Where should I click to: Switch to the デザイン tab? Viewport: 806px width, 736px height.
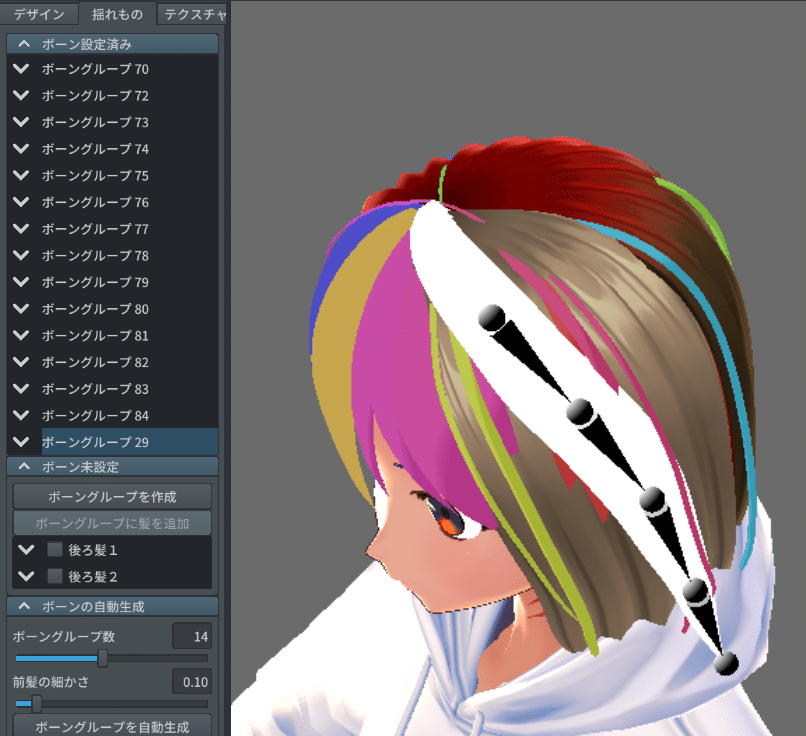click(x=39, y=13)
